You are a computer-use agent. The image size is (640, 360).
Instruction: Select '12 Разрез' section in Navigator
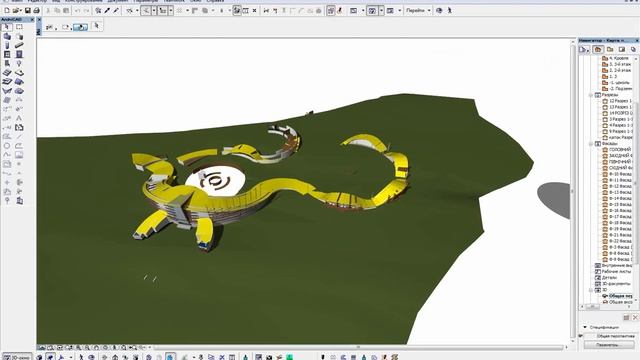(x=620, y=101)
